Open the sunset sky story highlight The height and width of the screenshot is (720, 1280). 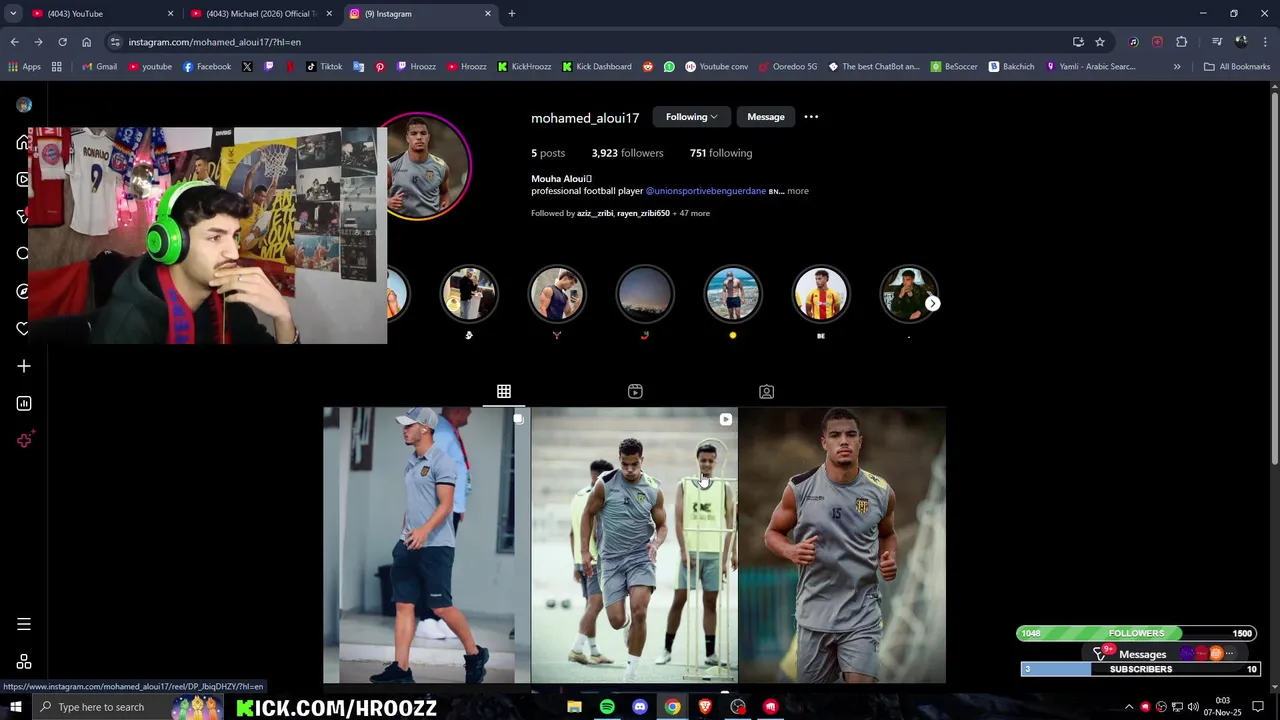[x=645, y=294]
